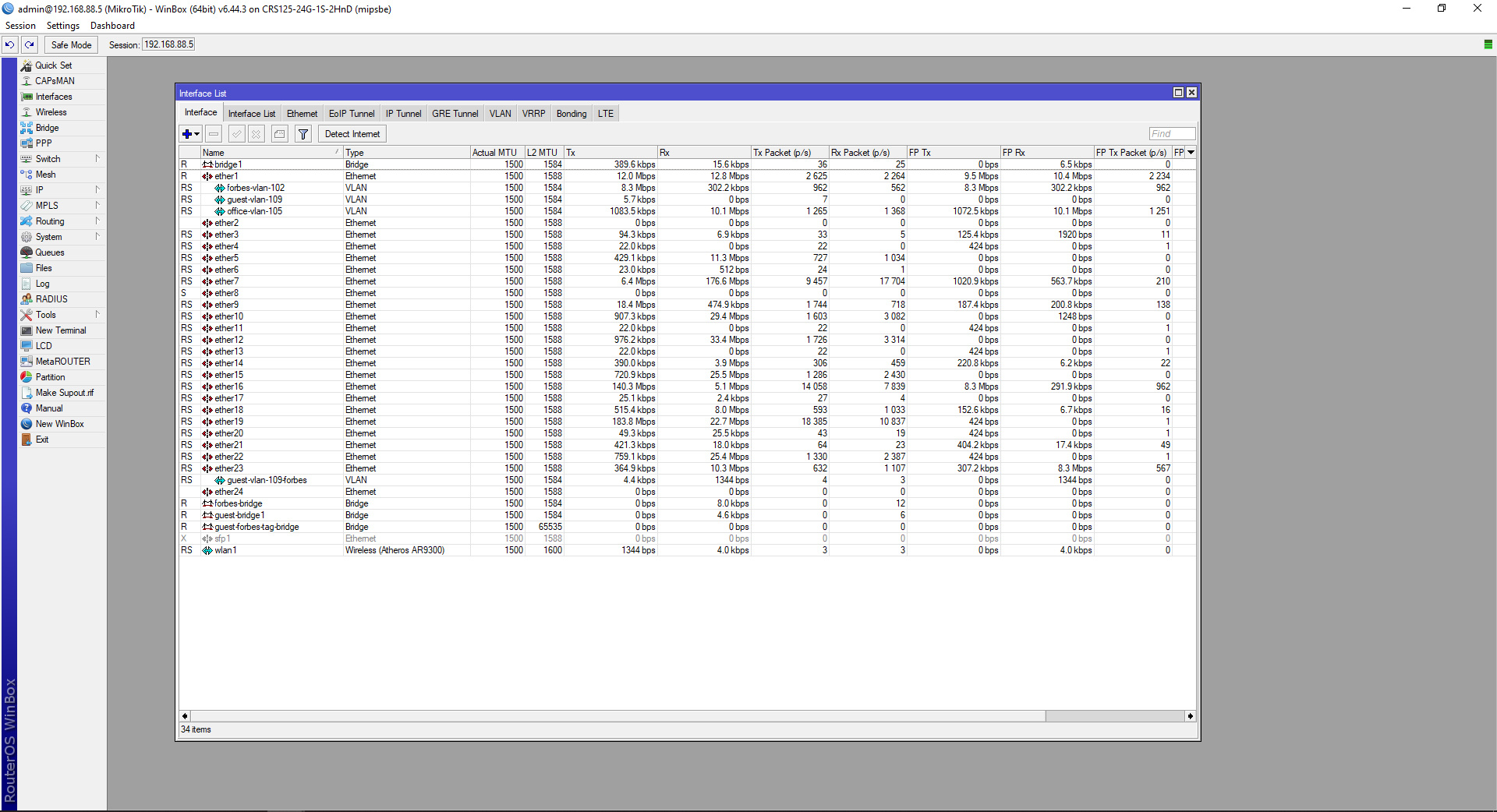Switch to the GRE Tunnel tab

455,114
